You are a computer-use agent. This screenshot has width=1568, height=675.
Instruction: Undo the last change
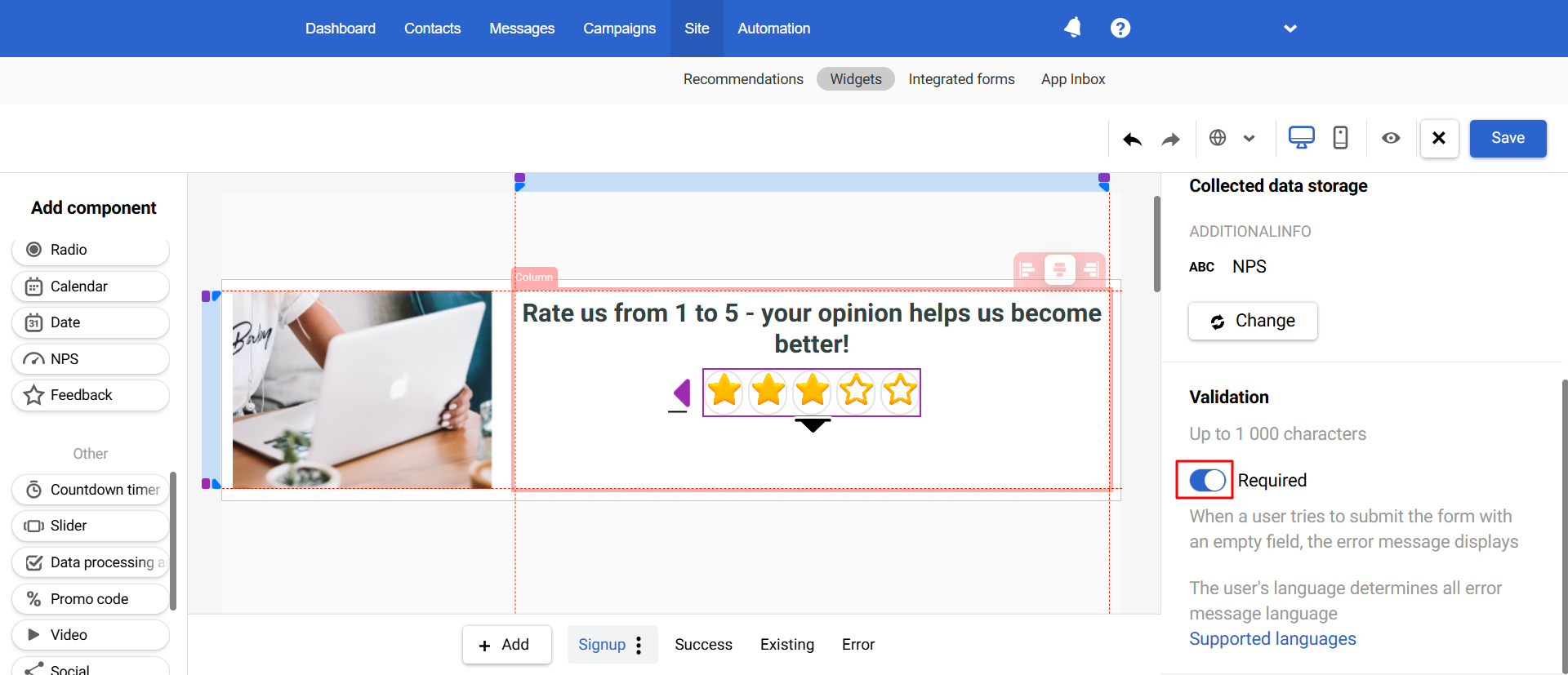pyautogui.click(x=1133, y=139)
